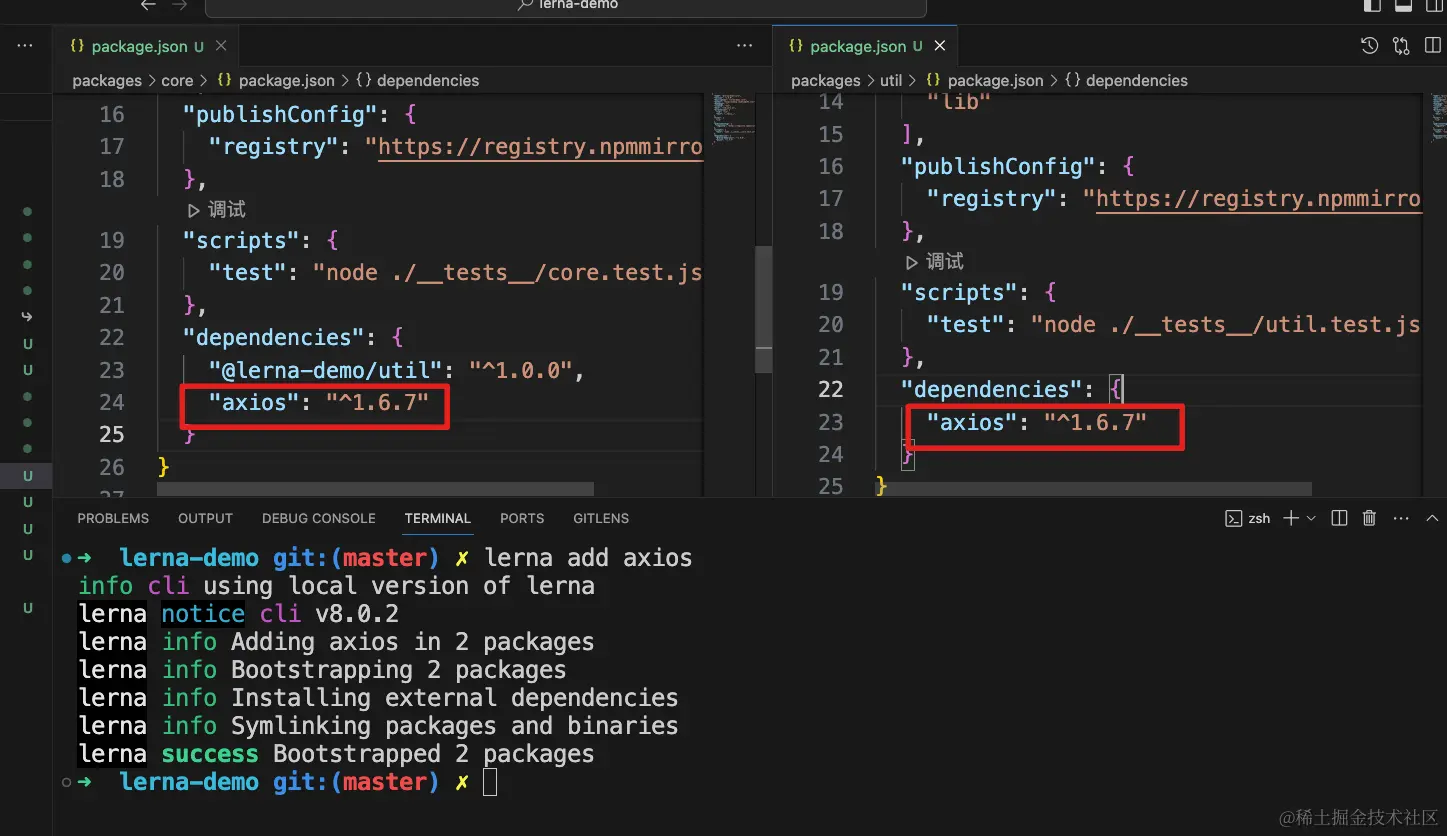Open registry URL link in util package.json
Image resolution: width=1447 pixels, height=836 pixels.
(1258, 199)
